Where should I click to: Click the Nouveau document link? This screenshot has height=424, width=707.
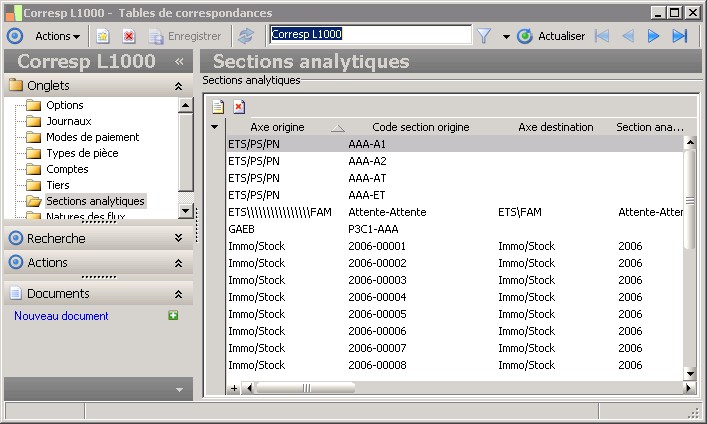[x=61, y=316]
